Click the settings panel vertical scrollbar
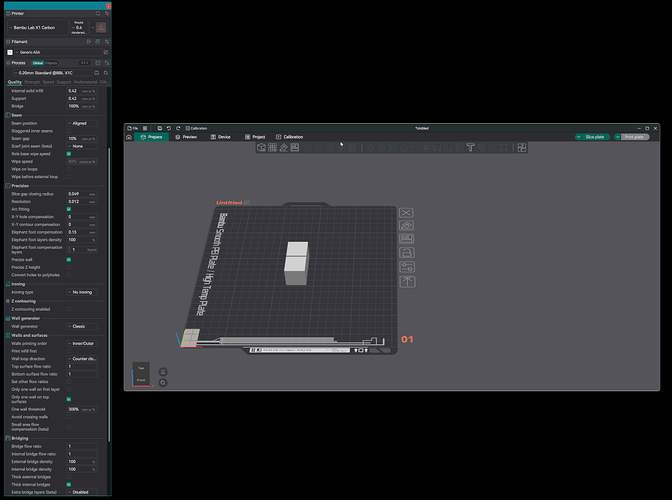Viewport: 672px width, 500px height. (x=109, y=295)
